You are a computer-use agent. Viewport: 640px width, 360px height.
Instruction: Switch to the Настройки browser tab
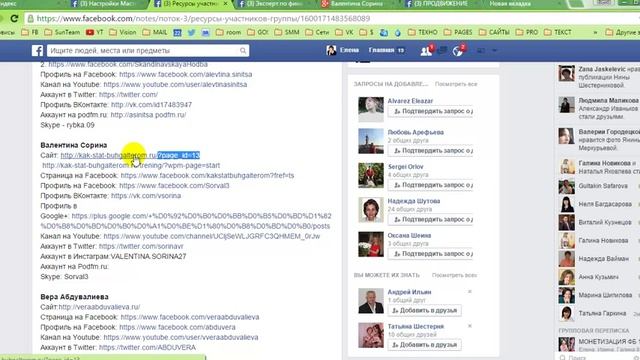(x=106, y=4)
